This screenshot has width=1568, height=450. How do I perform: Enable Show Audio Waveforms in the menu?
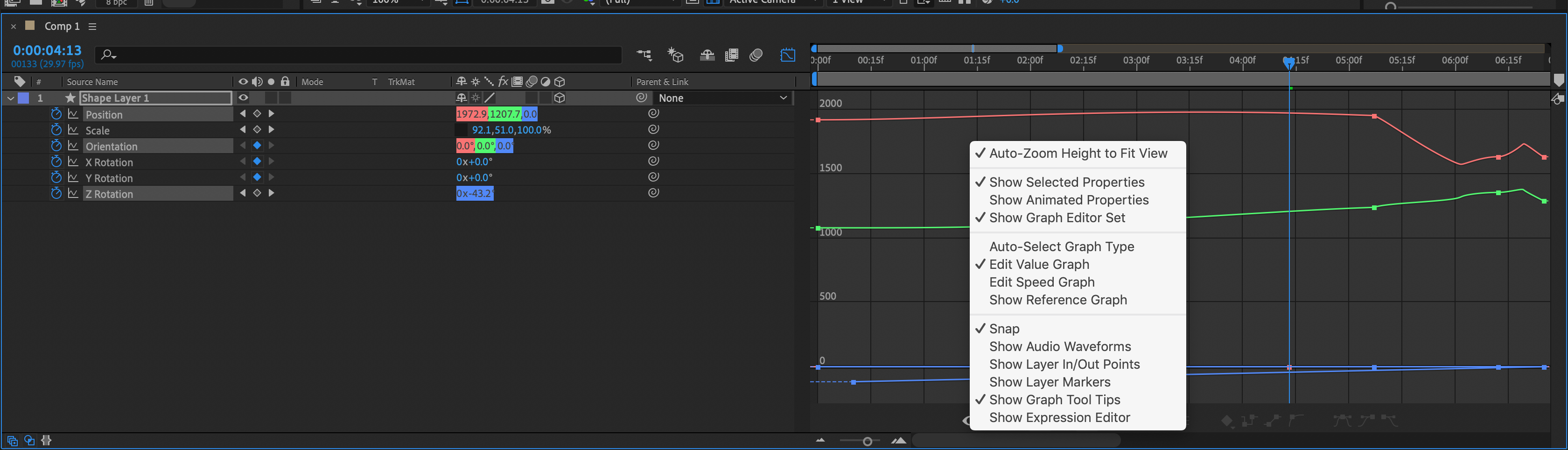tap(1060, 346)
